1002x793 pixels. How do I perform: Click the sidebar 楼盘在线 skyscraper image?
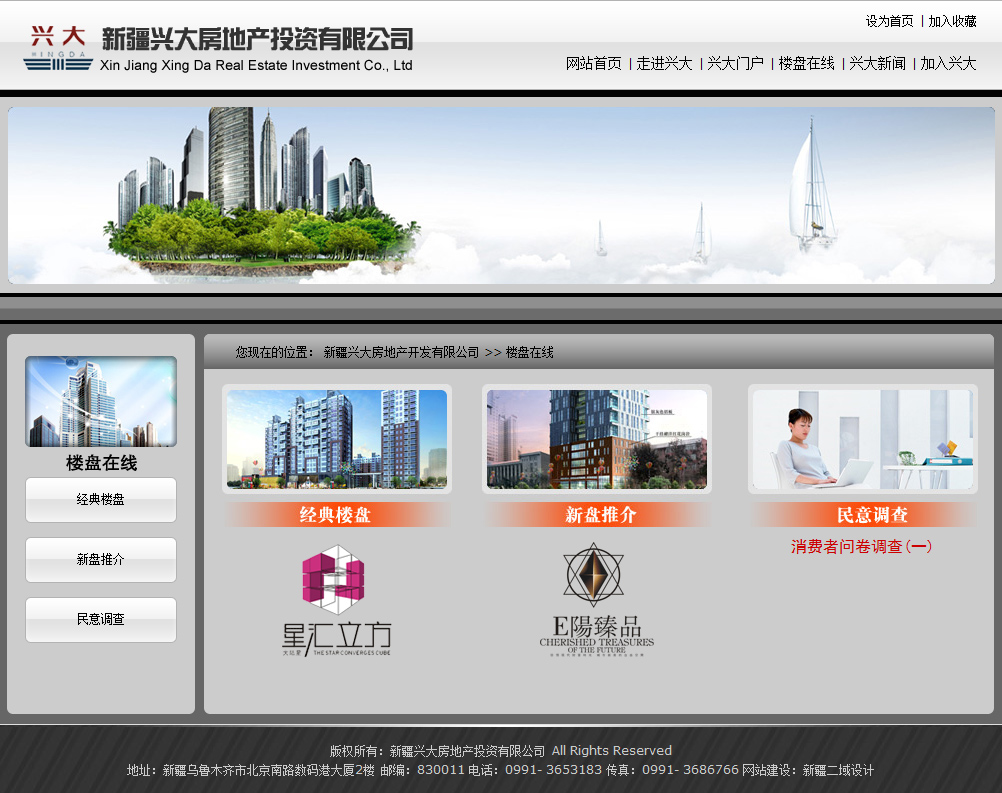coord(101,401)
